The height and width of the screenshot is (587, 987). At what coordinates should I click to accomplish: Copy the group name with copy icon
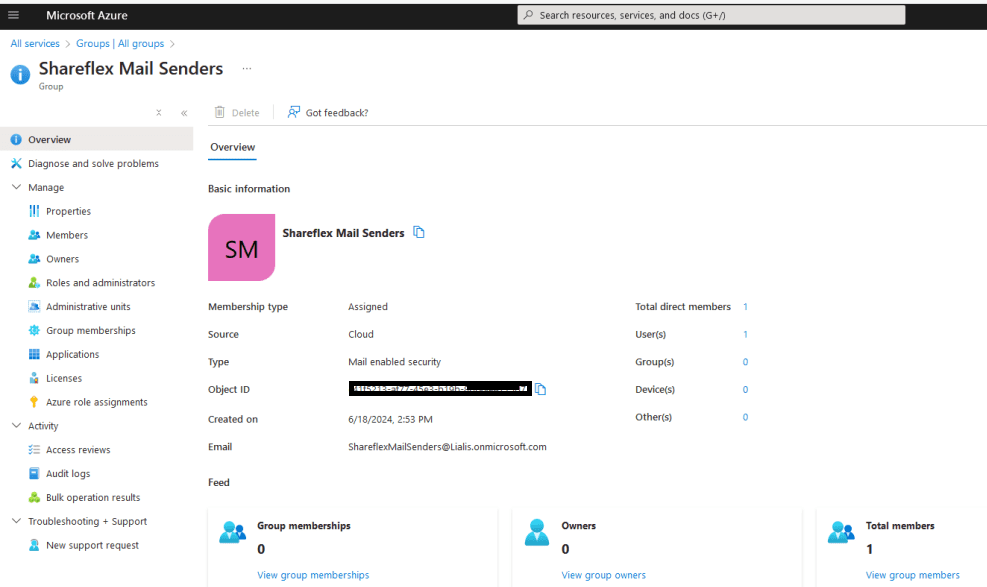(419, 232)
